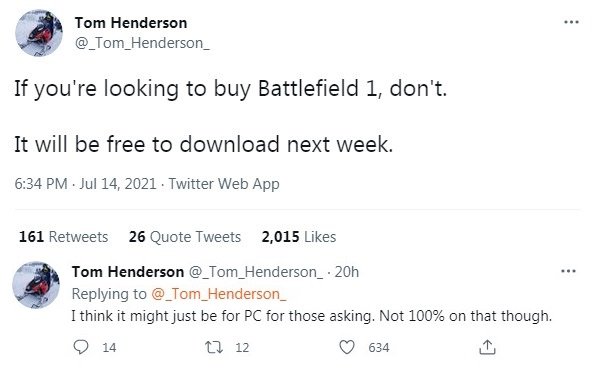Click the Twitter Web App source label
The width and height of the screenshot is (596, 368).
224,184
